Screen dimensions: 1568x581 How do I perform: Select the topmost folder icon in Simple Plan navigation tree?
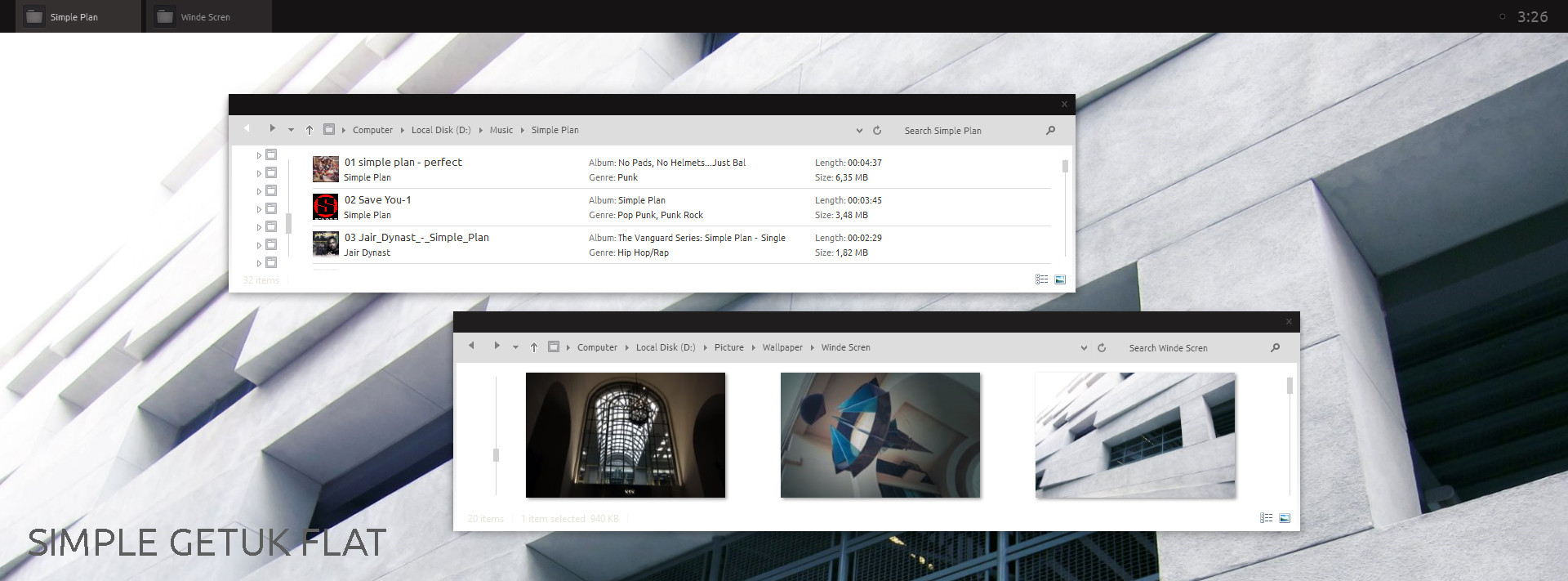pos(271,154)
